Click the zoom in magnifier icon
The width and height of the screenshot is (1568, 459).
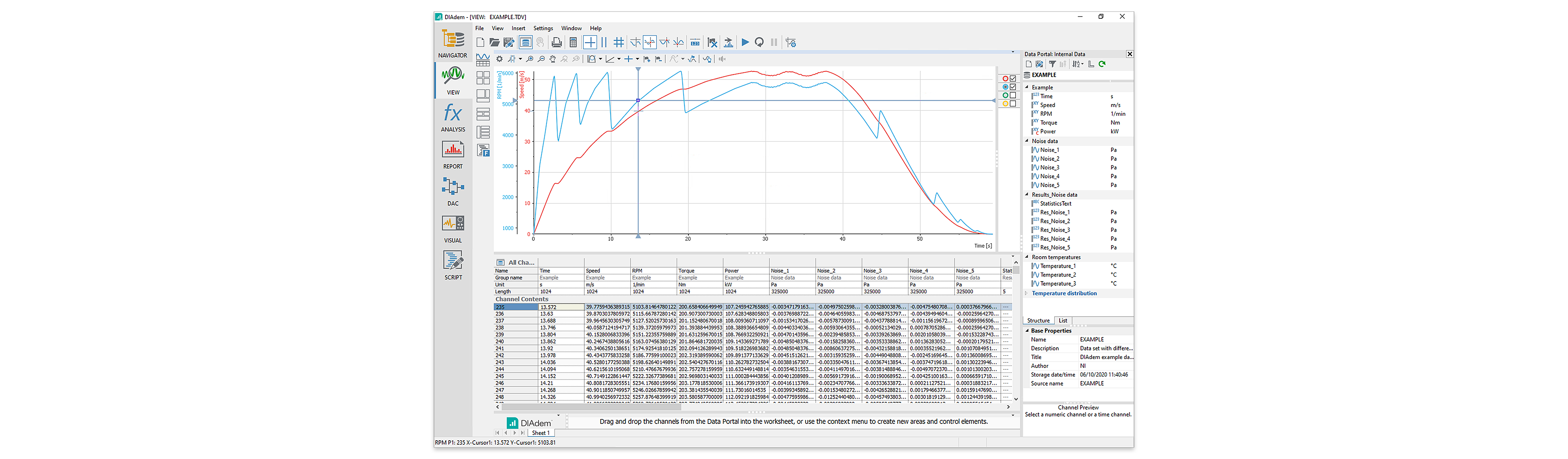[530, 59]
